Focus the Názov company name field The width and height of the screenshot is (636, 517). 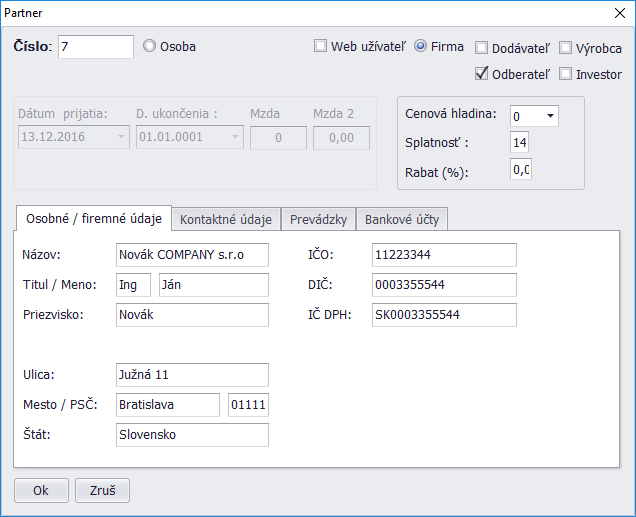tap(192, 255)
